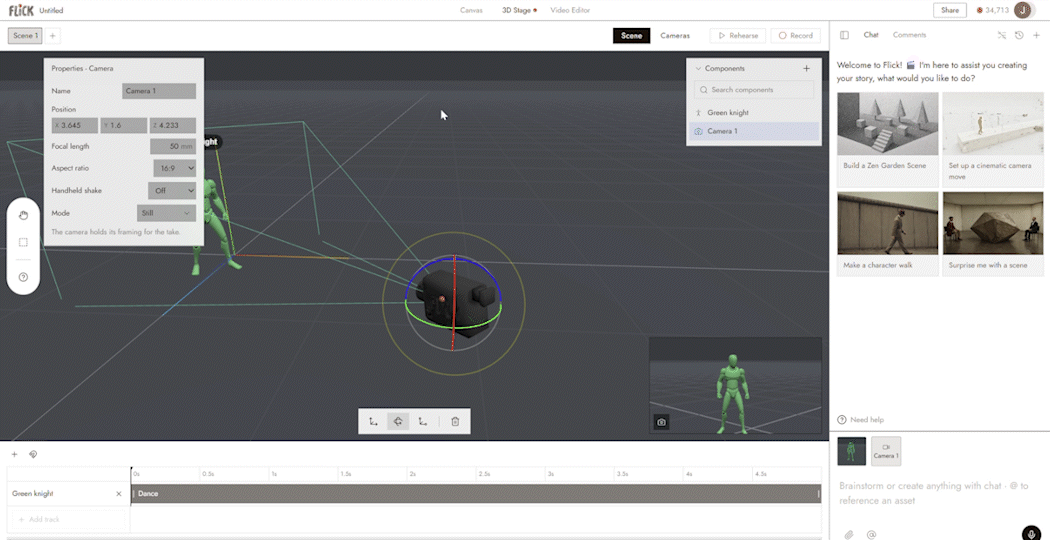The height and width of the screenshot is (540, 1050).
Task: Delete selected object with trash icon
Action: 455,421
